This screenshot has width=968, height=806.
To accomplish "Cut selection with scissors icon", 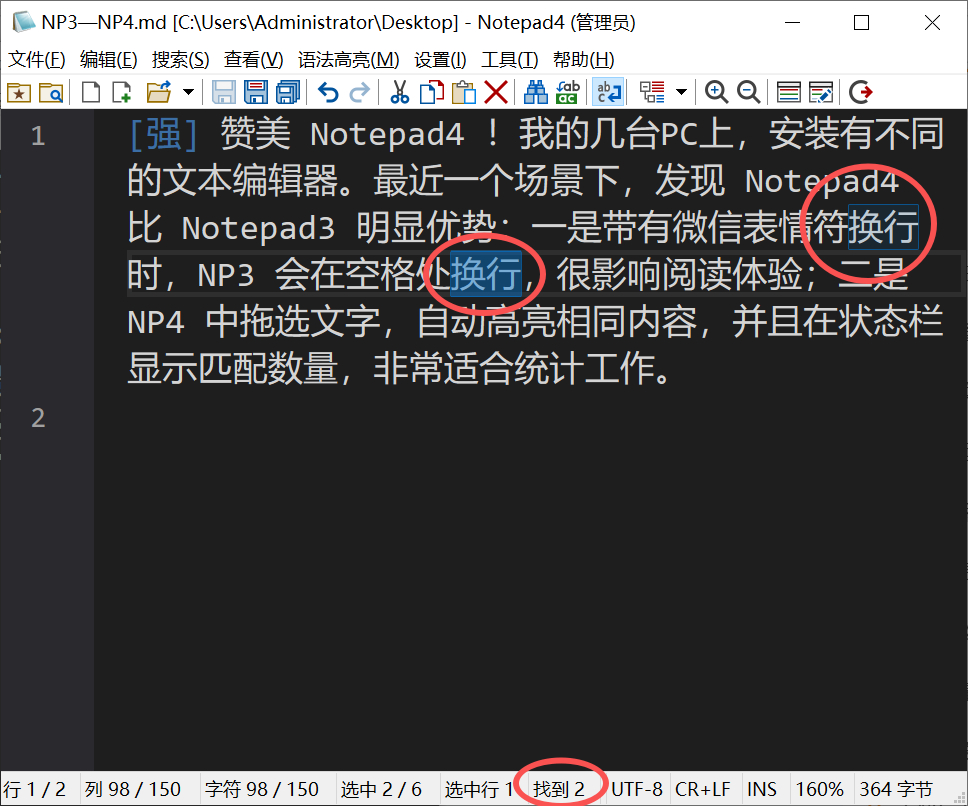I will (x=399, y=93).
